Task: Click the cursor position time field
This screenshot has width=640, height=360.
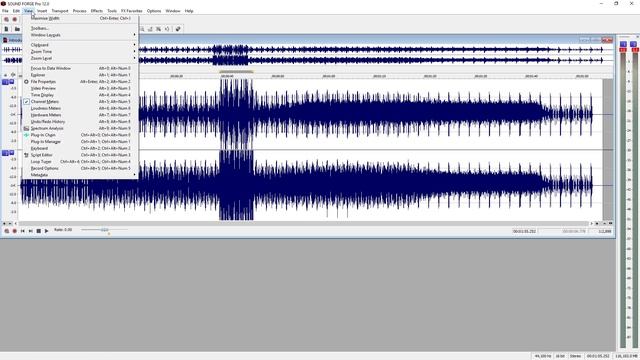Action: [x=524, y=231]
